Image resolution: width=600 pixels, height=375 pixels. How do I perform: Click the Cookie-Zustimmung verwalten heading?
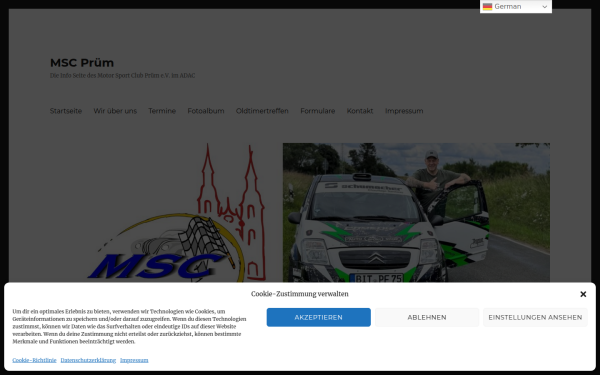300,294
